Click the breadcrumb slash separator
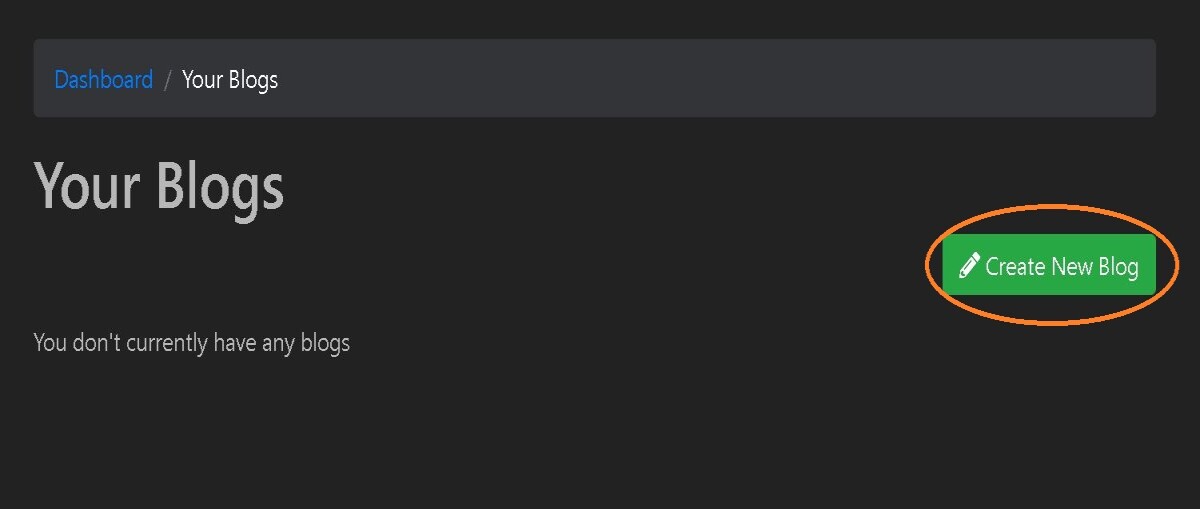1200x509 pixels. pyautogui.click(x=168, y=80)
